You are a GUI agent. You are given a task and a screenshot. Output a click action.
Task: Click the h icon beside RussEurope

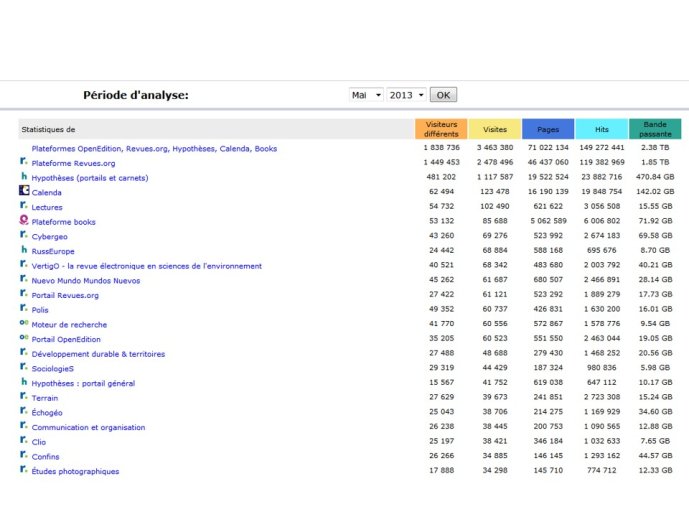pyautogui.click(x=24, y=249)
